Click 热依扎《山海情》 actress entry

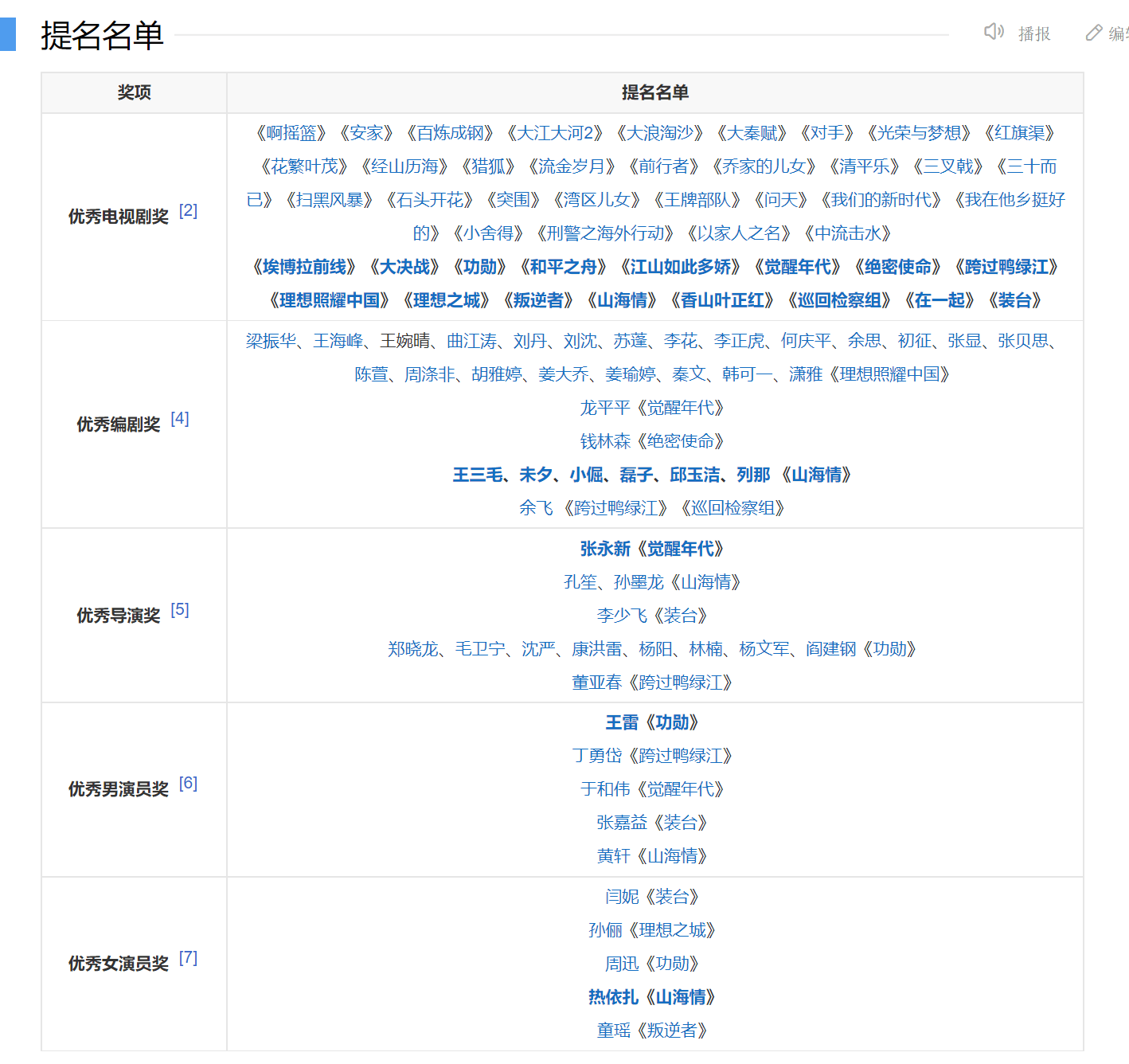click(x=652, y=997)
